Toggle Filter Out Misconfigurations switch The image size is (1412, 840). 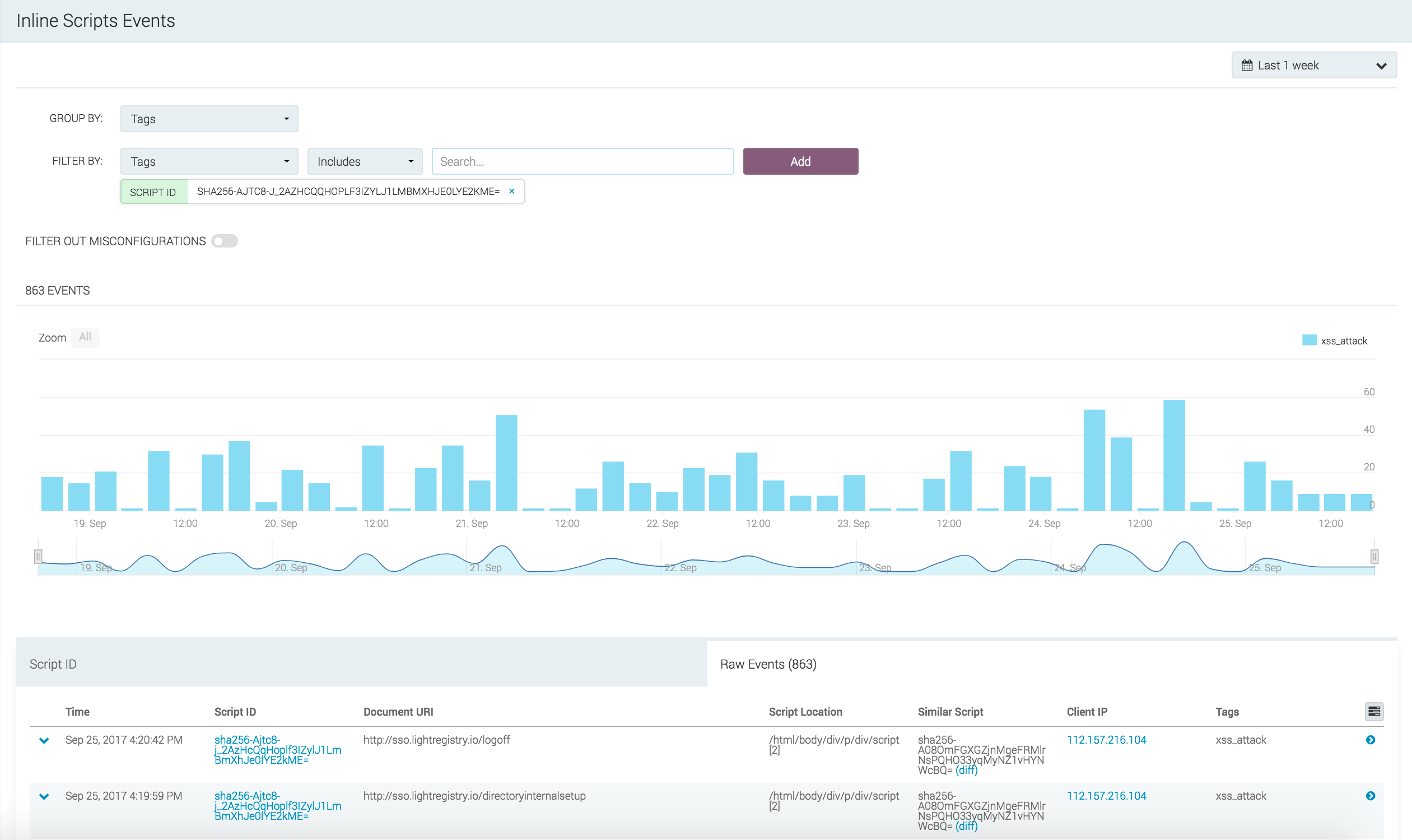coord(224,241)
